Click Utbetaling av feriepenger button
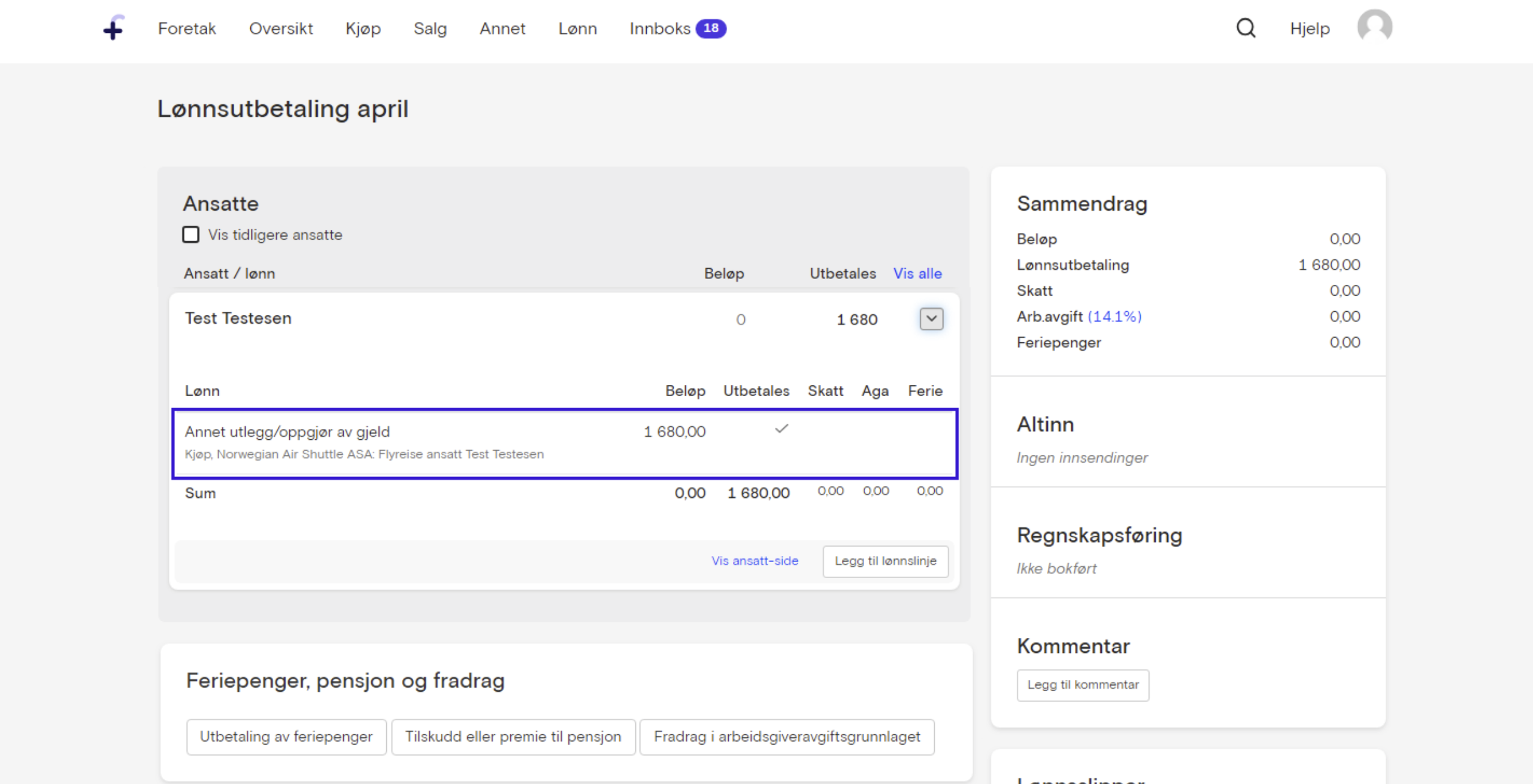1533x784 pixels. [x=286, y=737]
